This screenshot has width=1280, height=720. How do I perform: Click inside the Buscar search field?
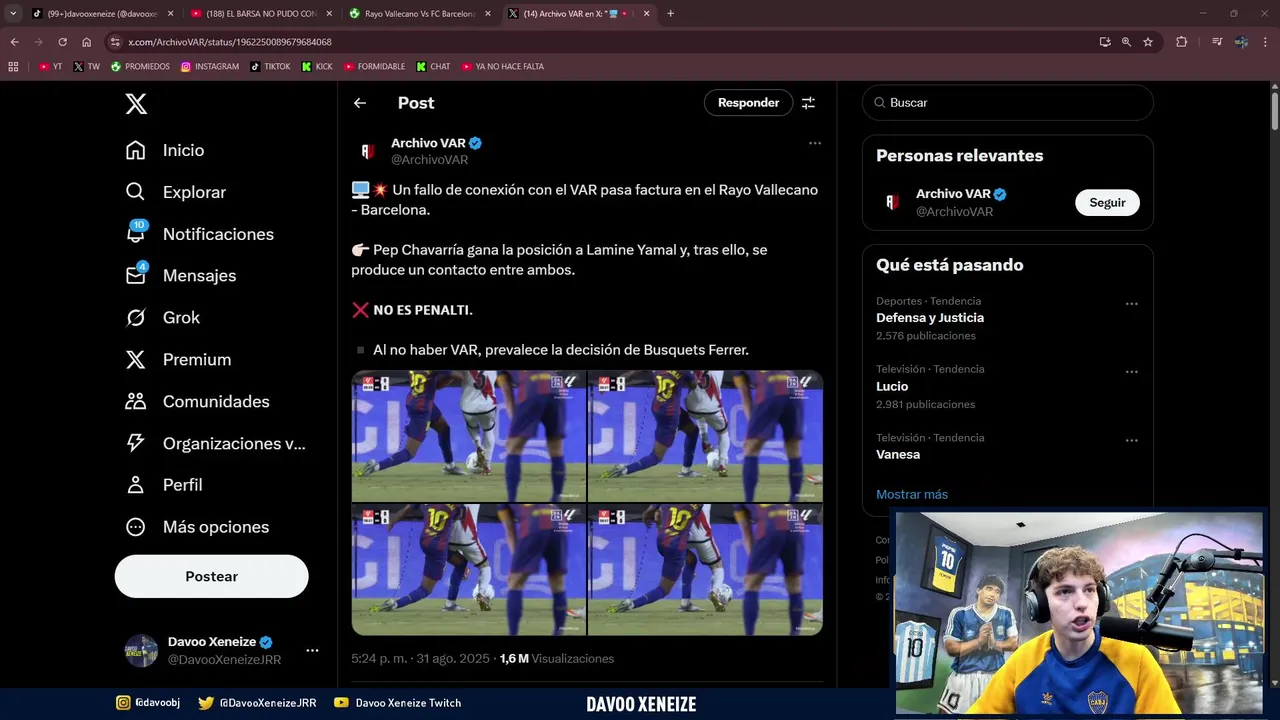pos(1008,103)
